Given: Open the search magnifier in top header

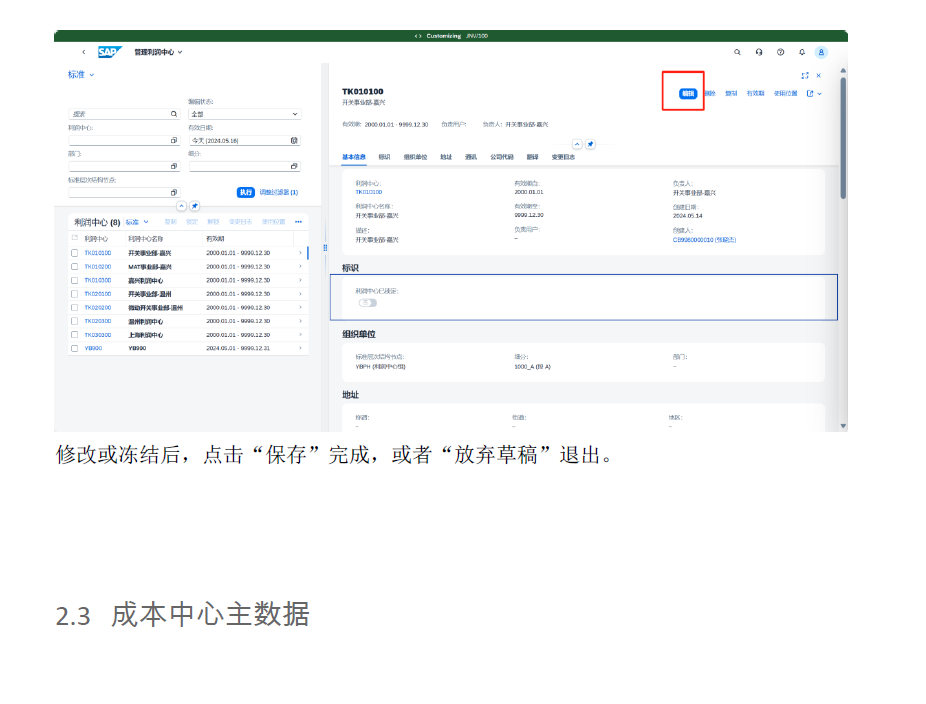Looking at the screenshot, I should click(x=737, y=52).
